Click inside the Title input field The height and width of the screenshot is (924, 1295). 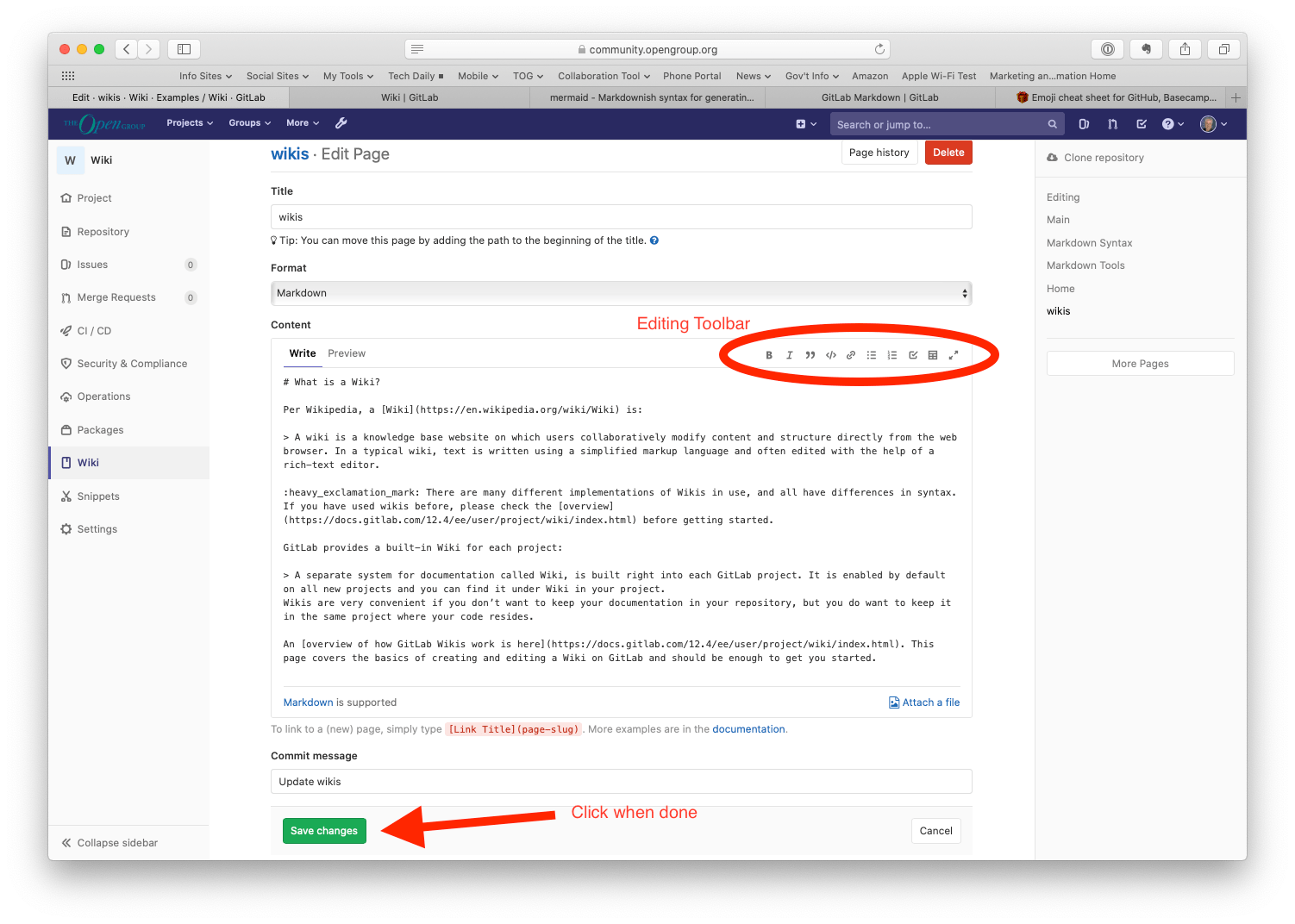pos(621,217)
